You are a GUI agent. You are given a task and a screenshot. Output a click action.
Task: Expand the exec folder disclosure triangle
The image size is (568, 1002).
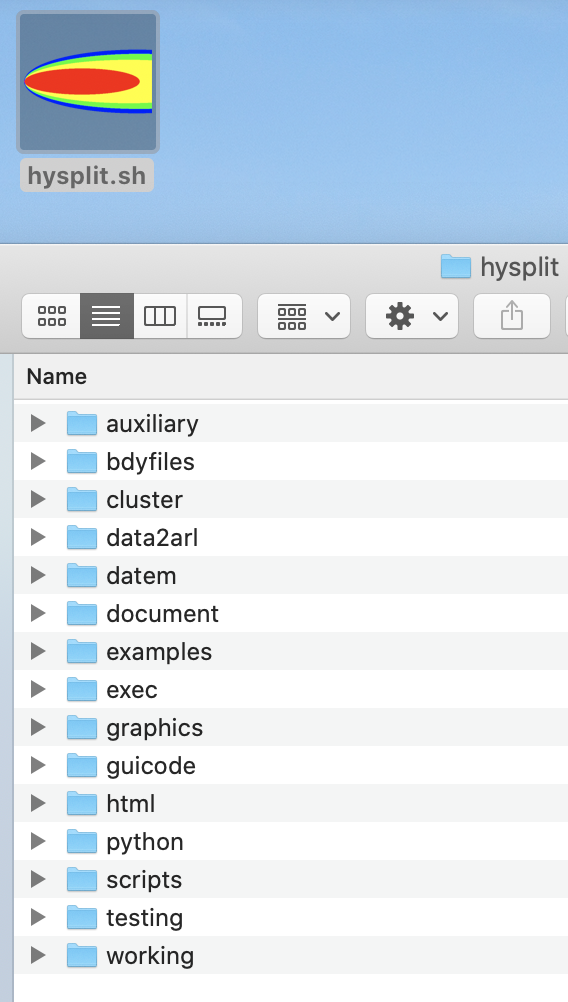pyautogui.click(x=38, y=689)
